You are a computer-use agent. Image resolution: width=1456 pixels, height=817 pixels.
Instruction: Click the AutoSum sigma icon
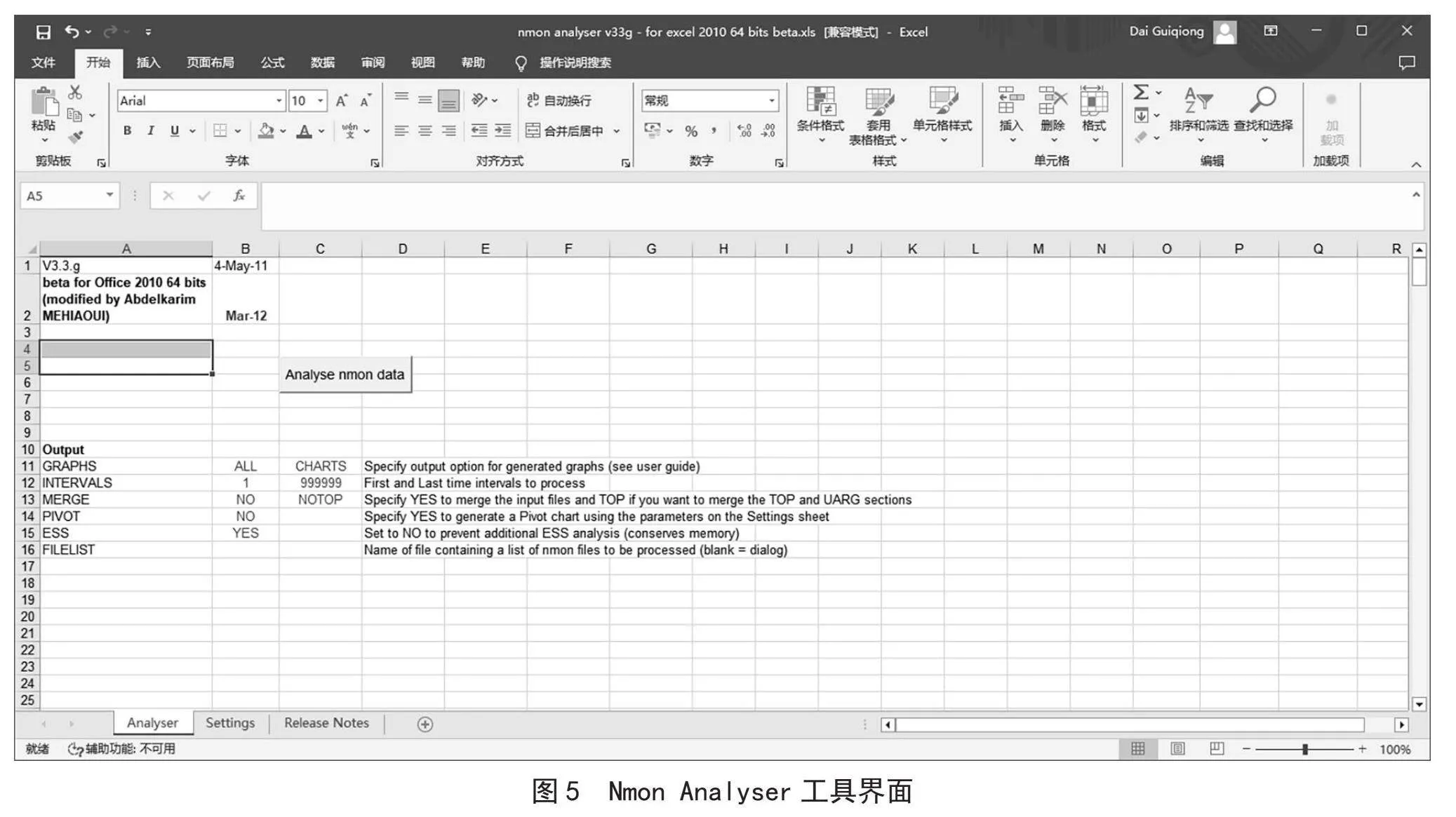point(1141,93)
